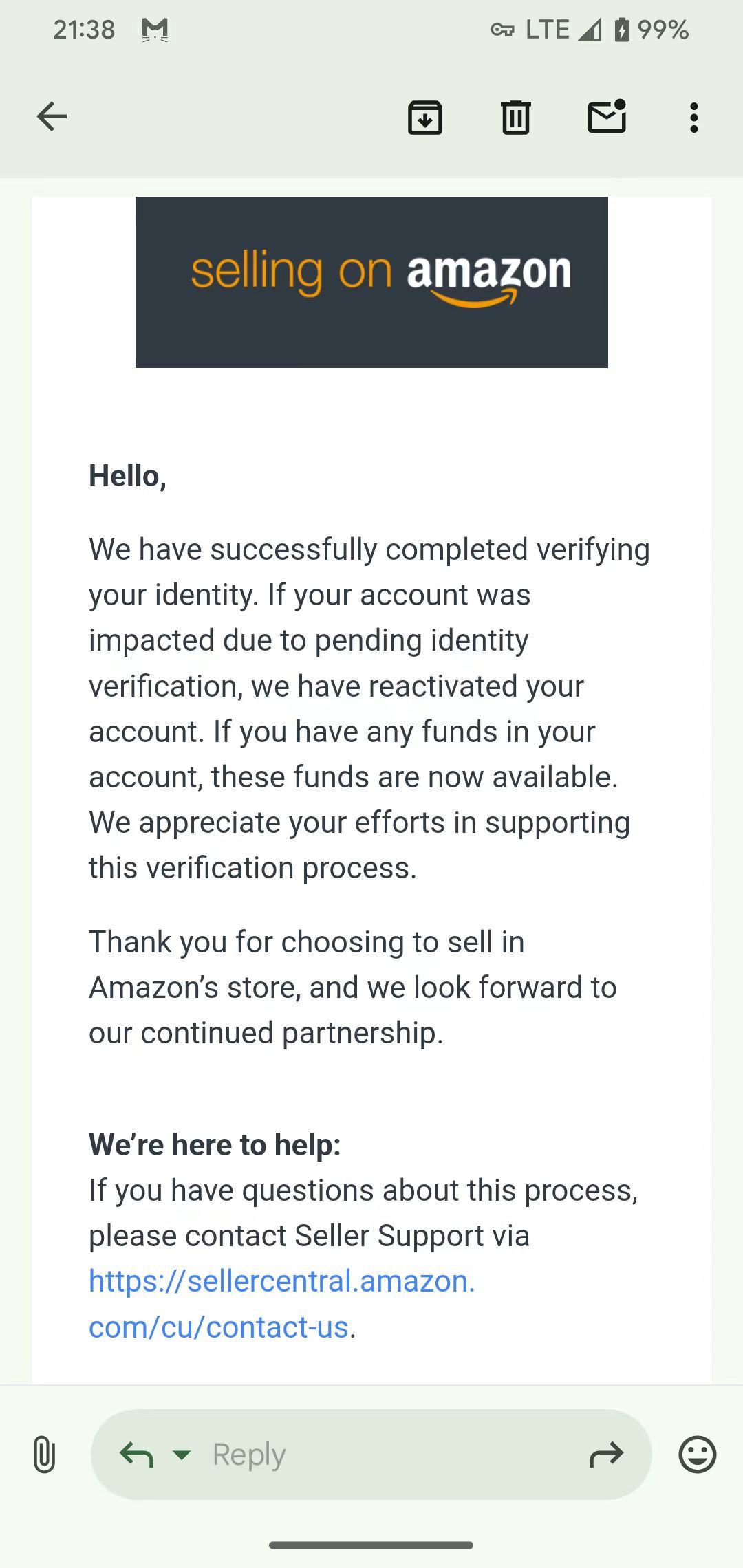Viewport: 743px width, 1568px height.
Task: Tap the VPN key status icon
Action: pyautogui.click(x=502, y=30)
